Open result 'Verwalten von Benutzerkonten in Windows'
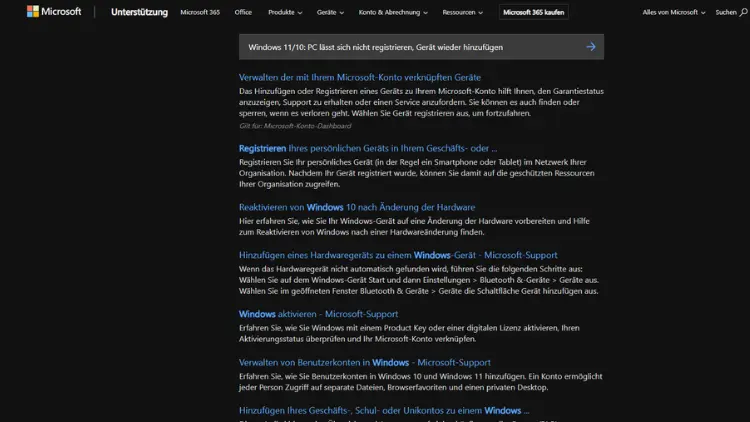 tap(364, 362)
